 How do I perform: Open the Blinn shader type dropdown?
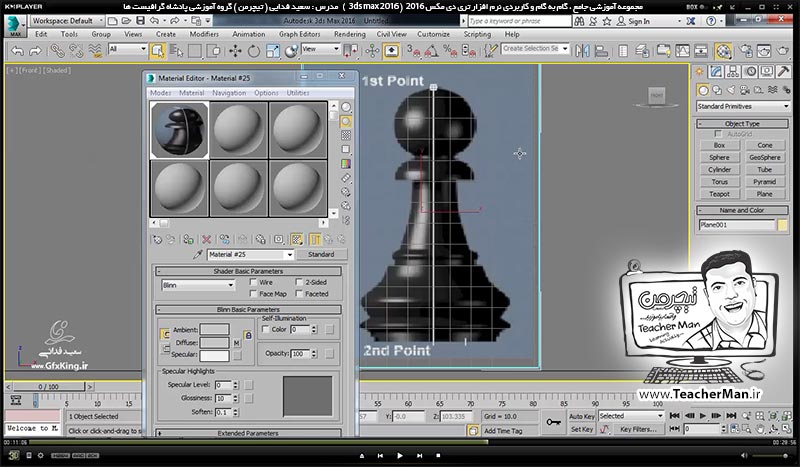pyautogui.click(x=198, y=285)
